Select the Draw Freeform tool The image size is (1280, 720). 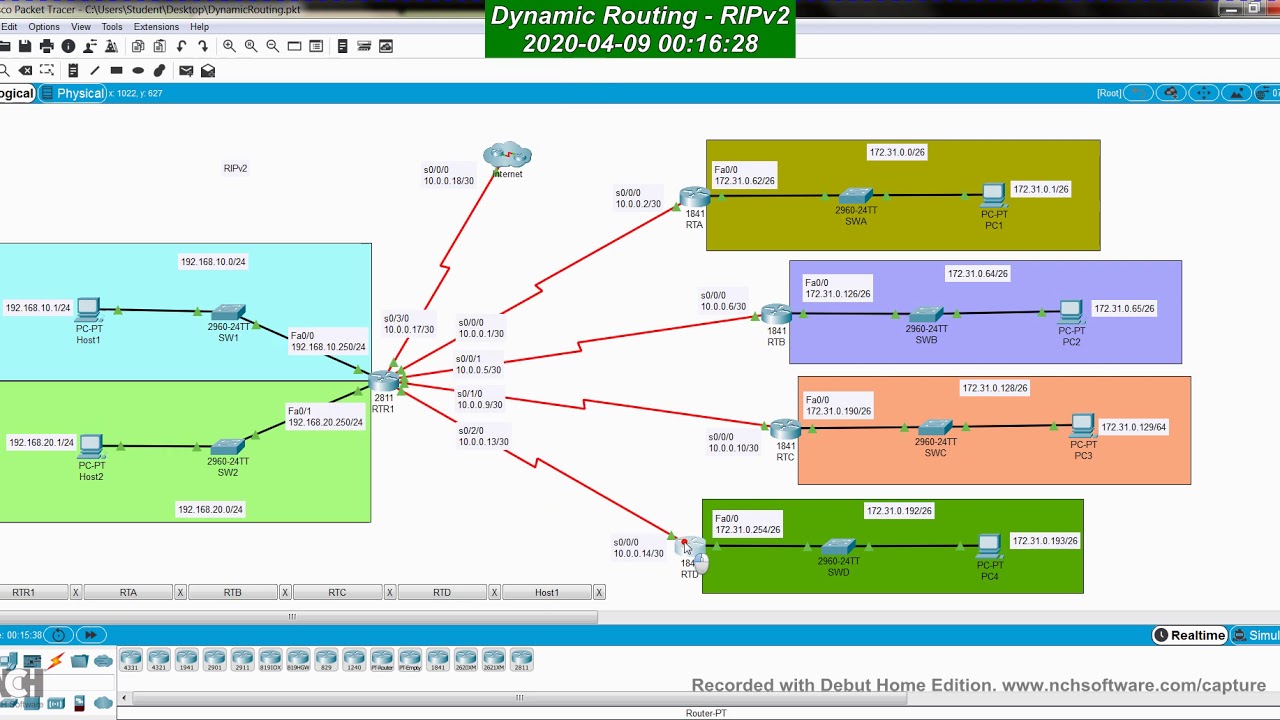[x=159, y=71]
